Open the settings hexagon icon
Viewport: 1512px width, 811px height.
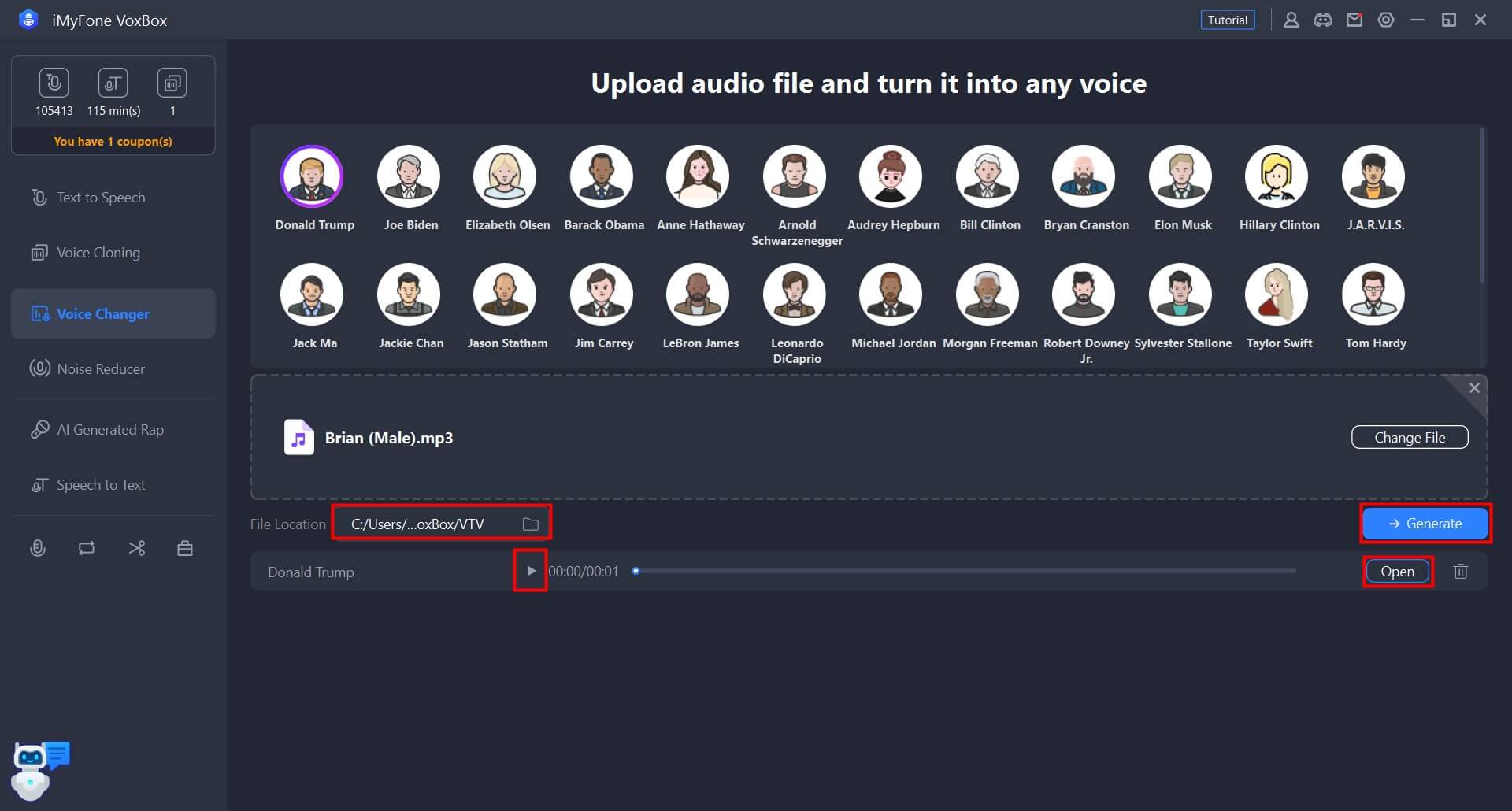click(1386, 20)
